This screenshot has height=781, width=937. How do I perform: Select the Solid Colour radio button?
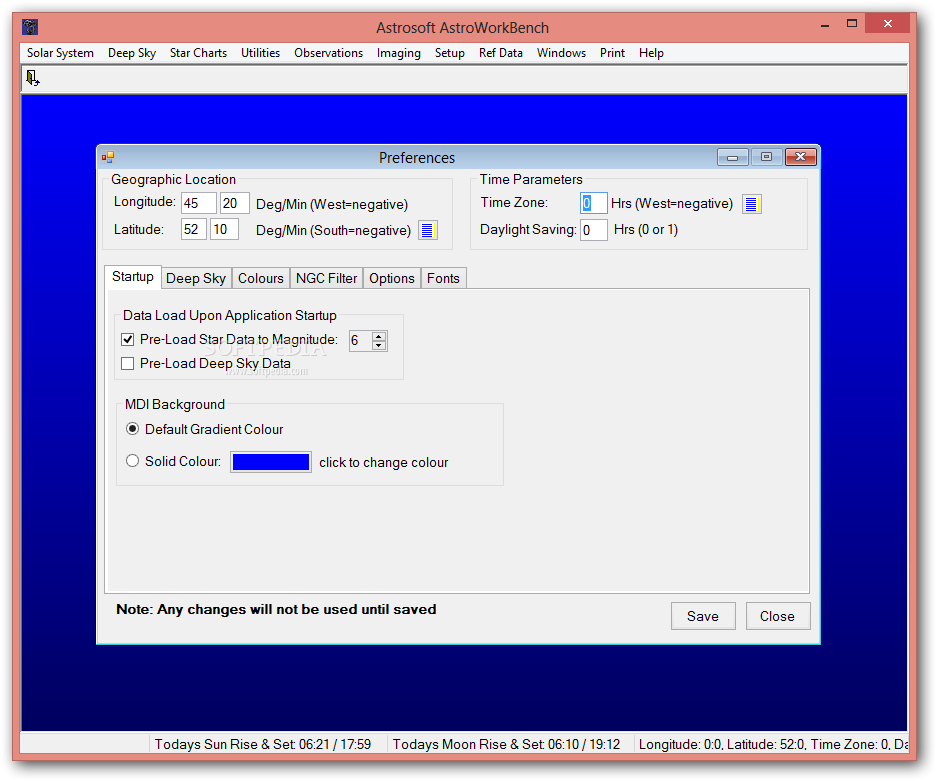click(x=133, y=461)
